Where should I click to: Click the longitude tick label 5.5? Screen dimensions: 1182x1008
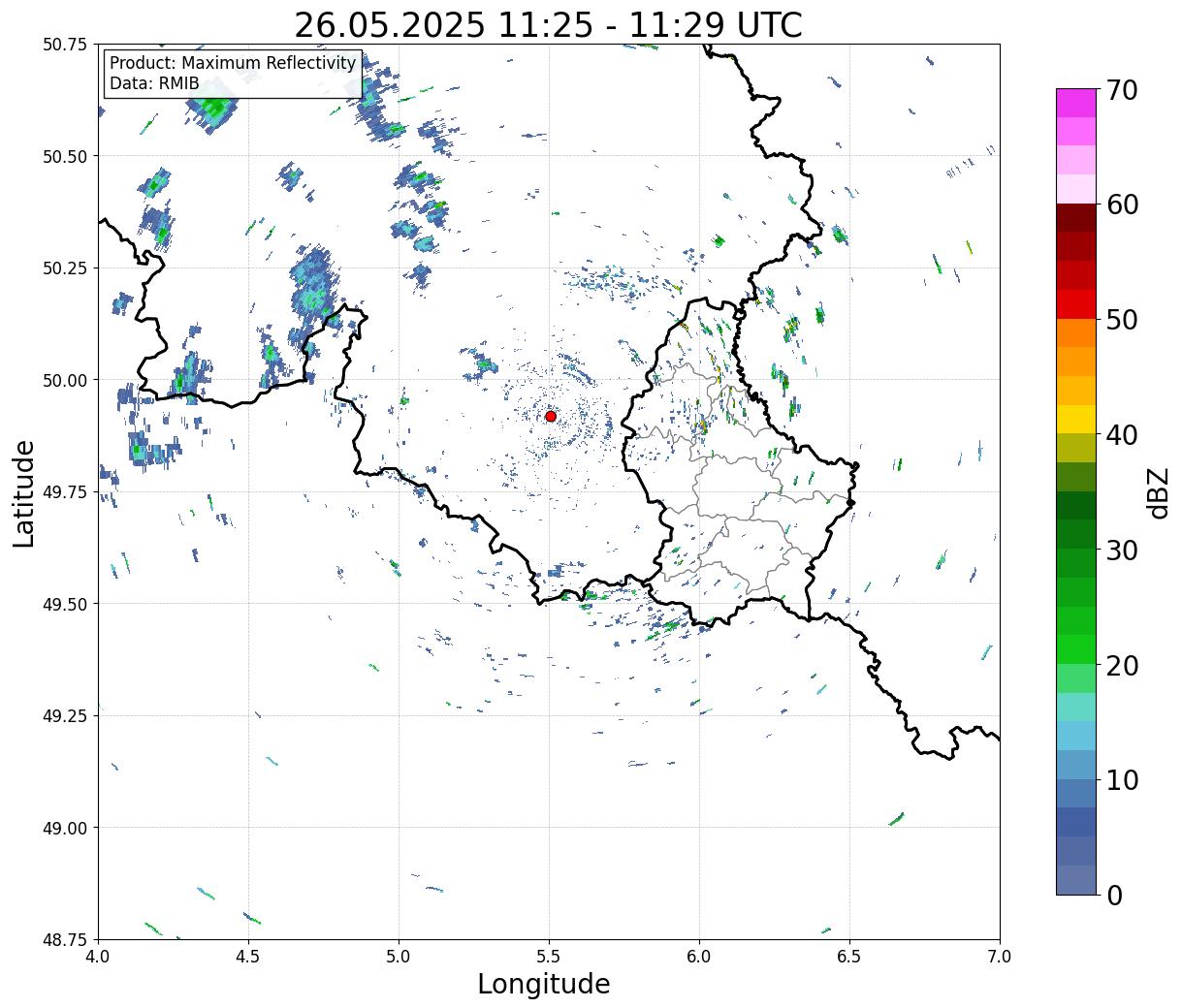549,957
